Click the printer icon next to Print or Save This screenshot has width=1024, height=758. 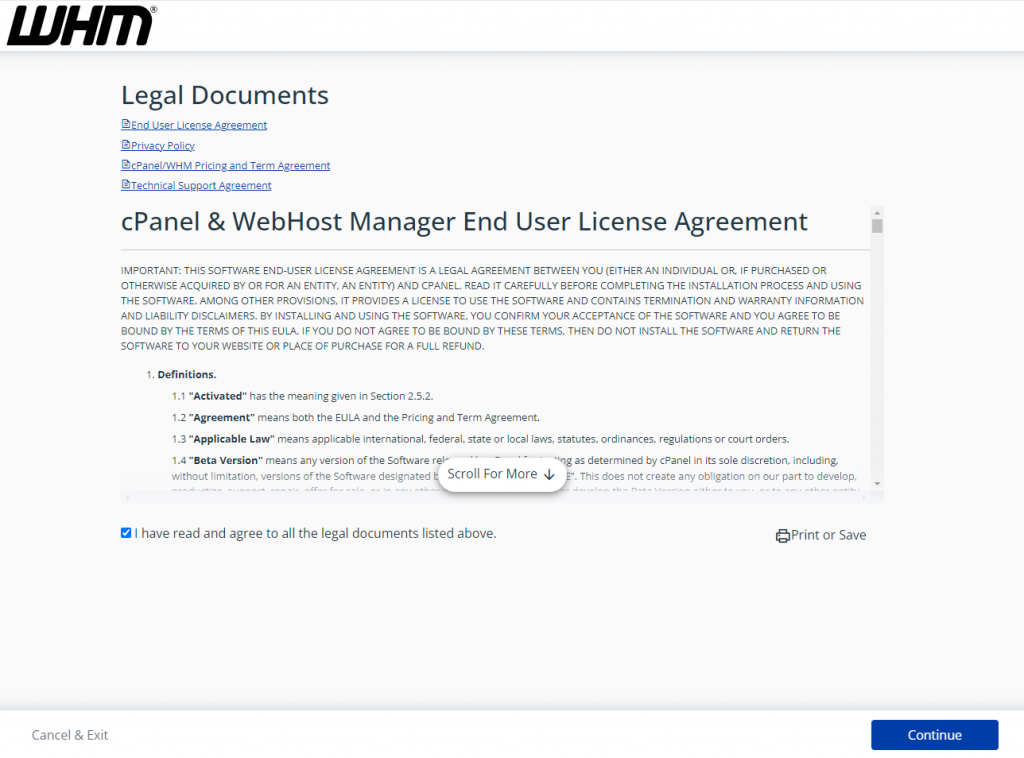tap(783, 535)
